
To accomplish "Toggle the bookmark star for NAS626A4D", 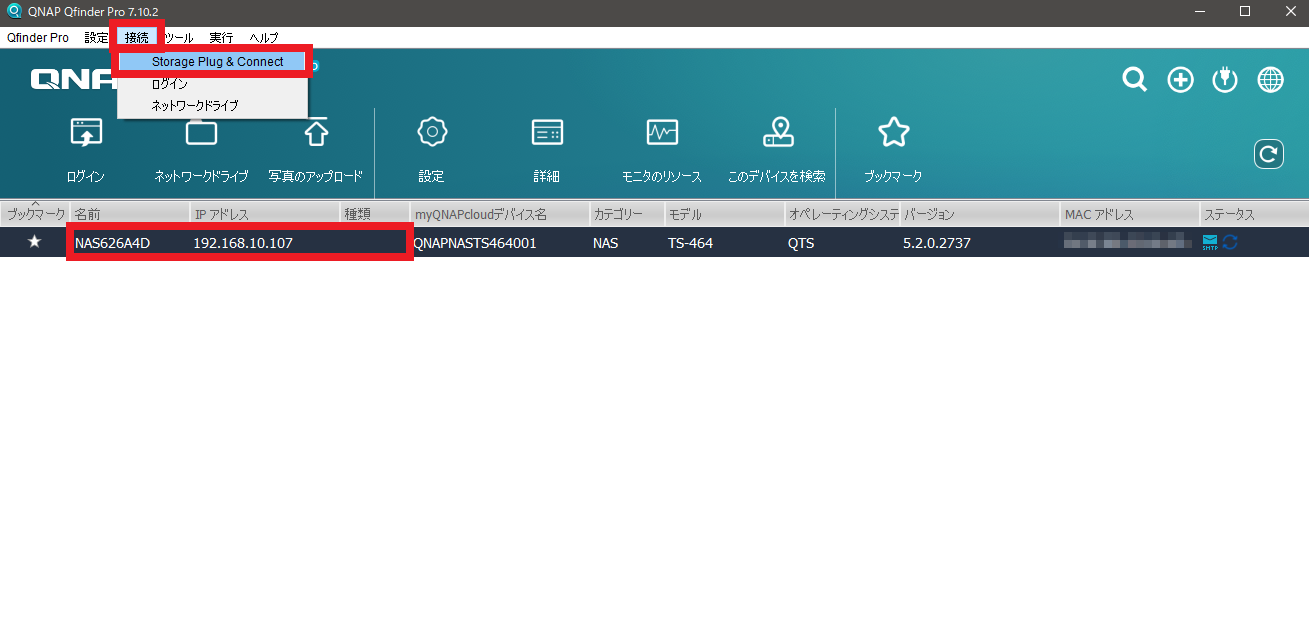I will pos(34,242).
